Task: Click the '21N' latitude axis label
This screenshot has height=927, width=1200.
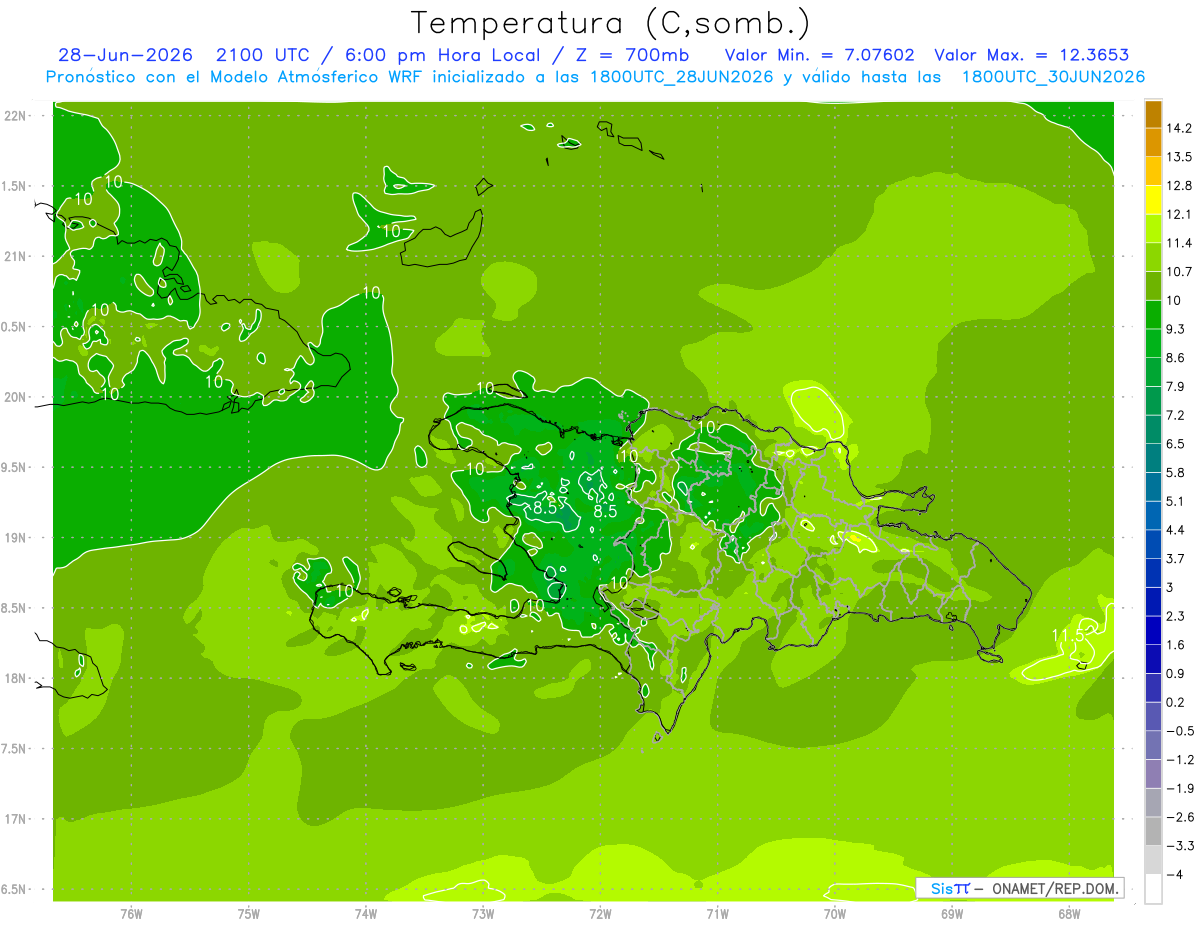Action: click(16, 256)
